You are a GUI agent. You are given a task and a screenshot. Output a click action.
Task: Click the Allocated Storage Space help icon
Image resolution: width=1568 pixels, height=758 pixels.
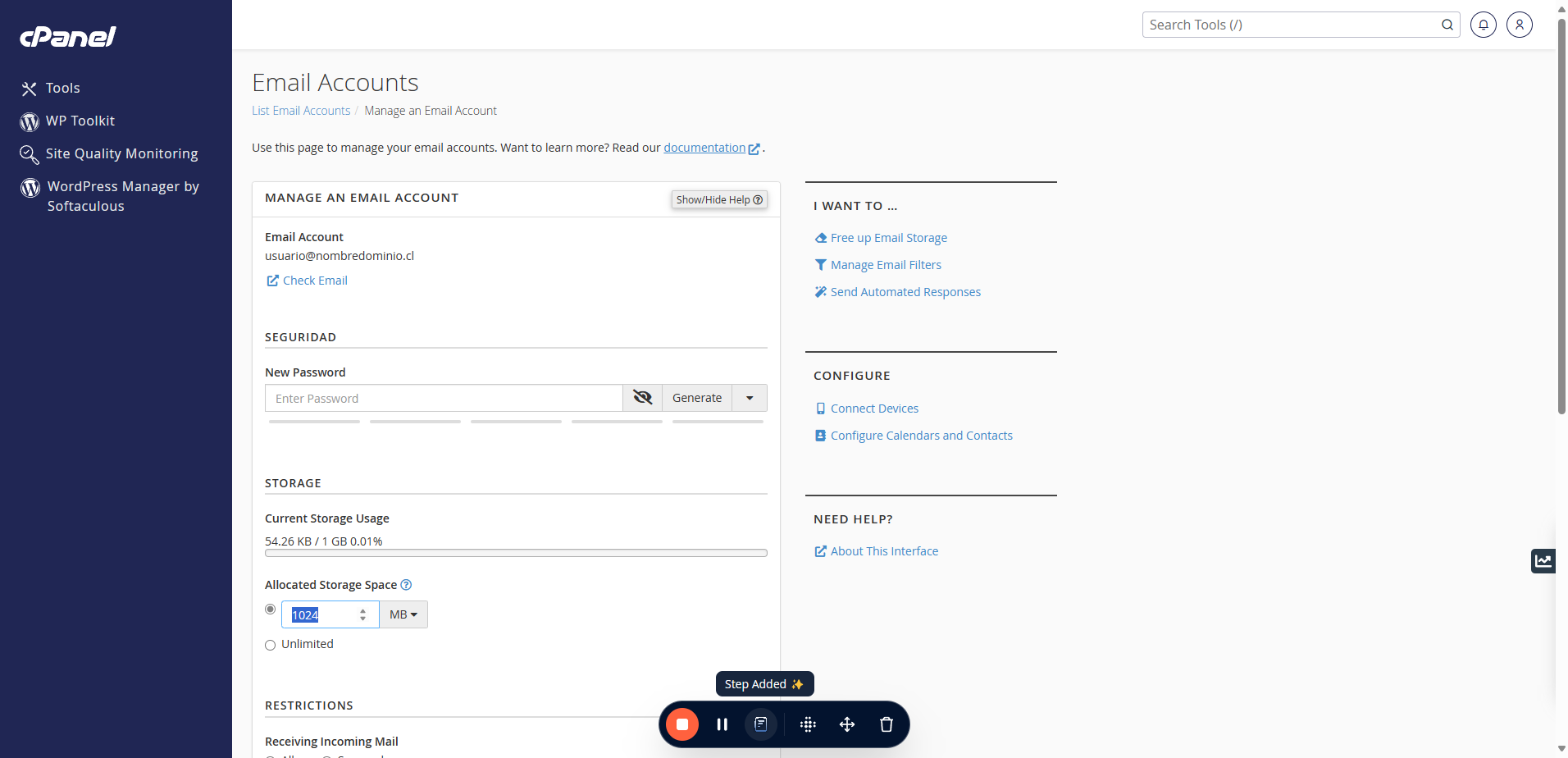point(406,585)
